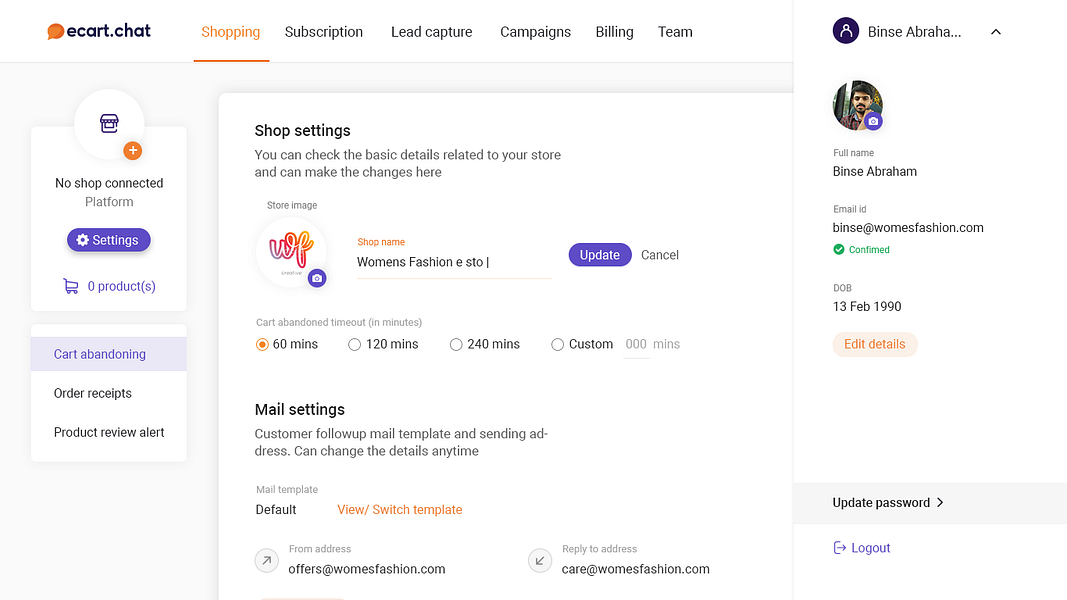Select the Custom timeout radio button

pos(558,344)
